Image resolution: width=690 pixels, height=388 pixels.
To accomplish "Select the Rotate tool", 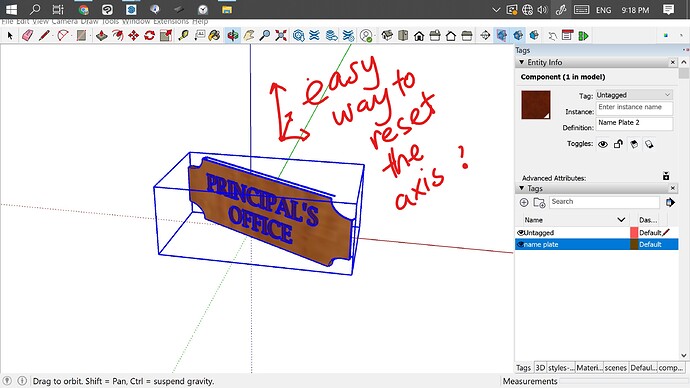I will (x=150, y=35).
